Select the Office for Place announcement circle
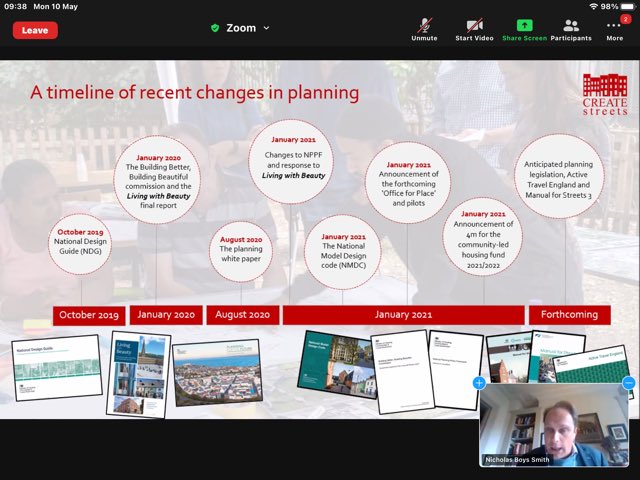Viewport: 640px width, 480px height. pyautogui.click(x=408, y=182)
